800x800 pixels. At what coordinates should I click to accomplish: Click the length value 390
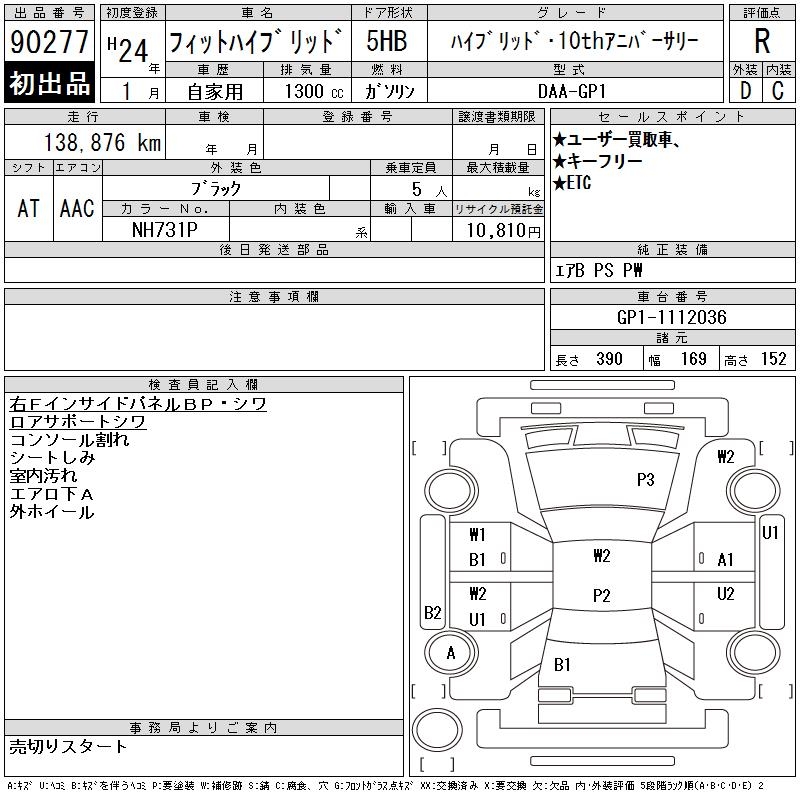609,359
